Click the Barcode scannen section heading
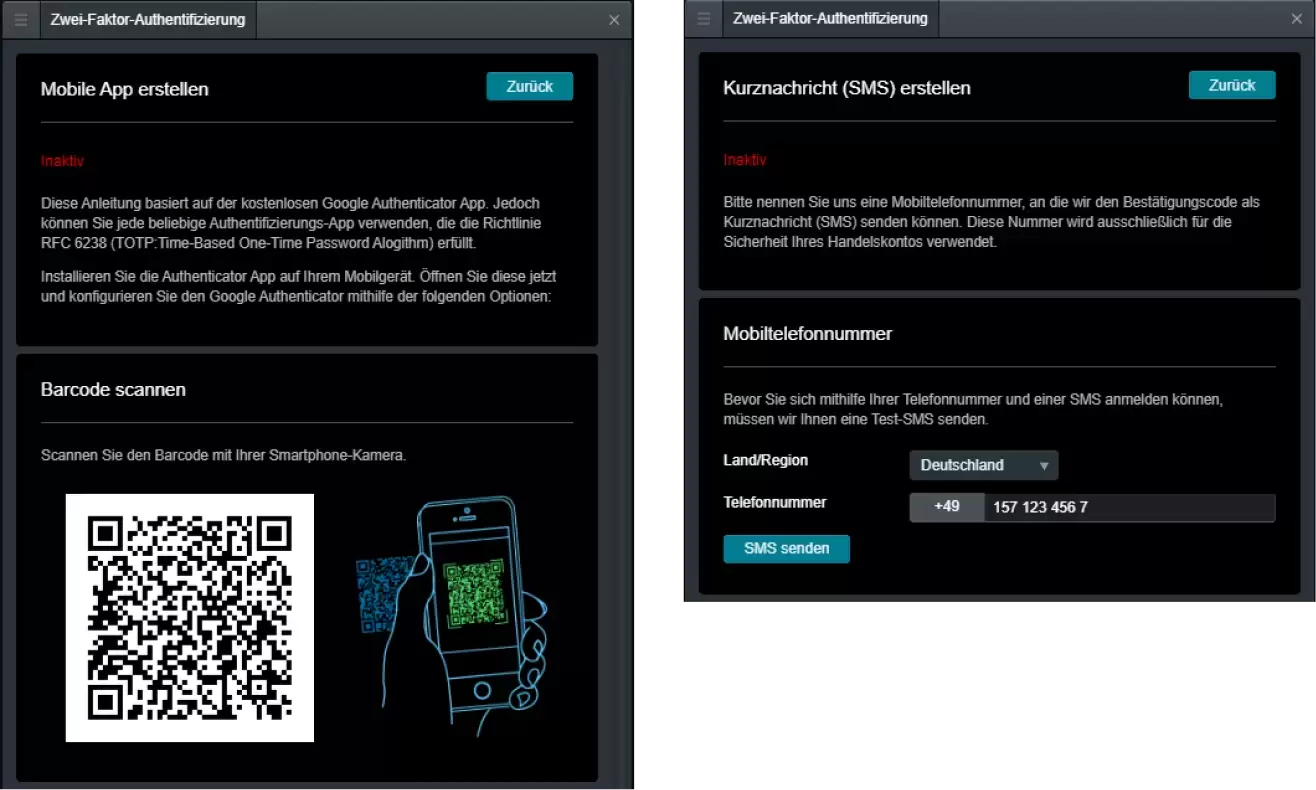The image size is (1316, 790). point(112,389)
